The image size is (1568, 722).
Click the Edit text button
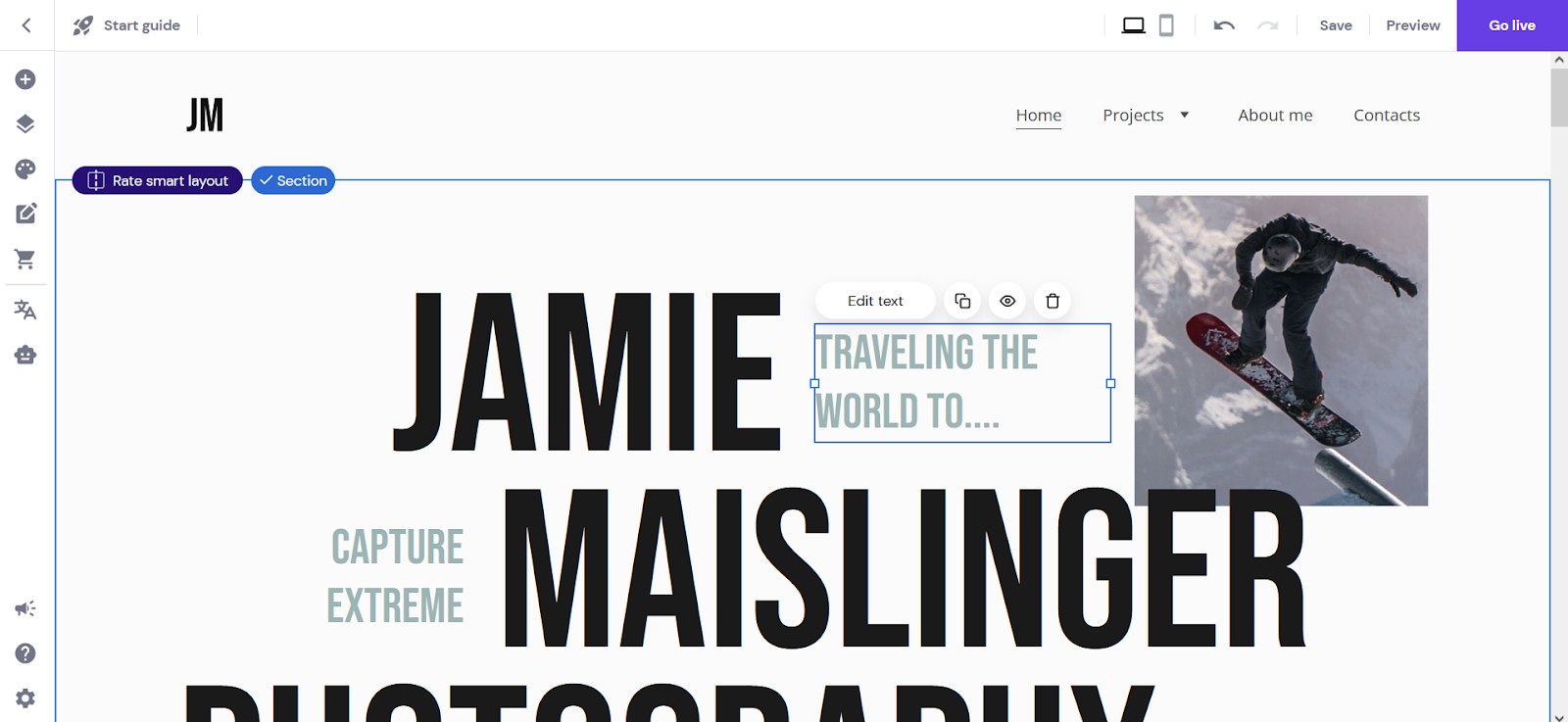click(x=875, y=301)
